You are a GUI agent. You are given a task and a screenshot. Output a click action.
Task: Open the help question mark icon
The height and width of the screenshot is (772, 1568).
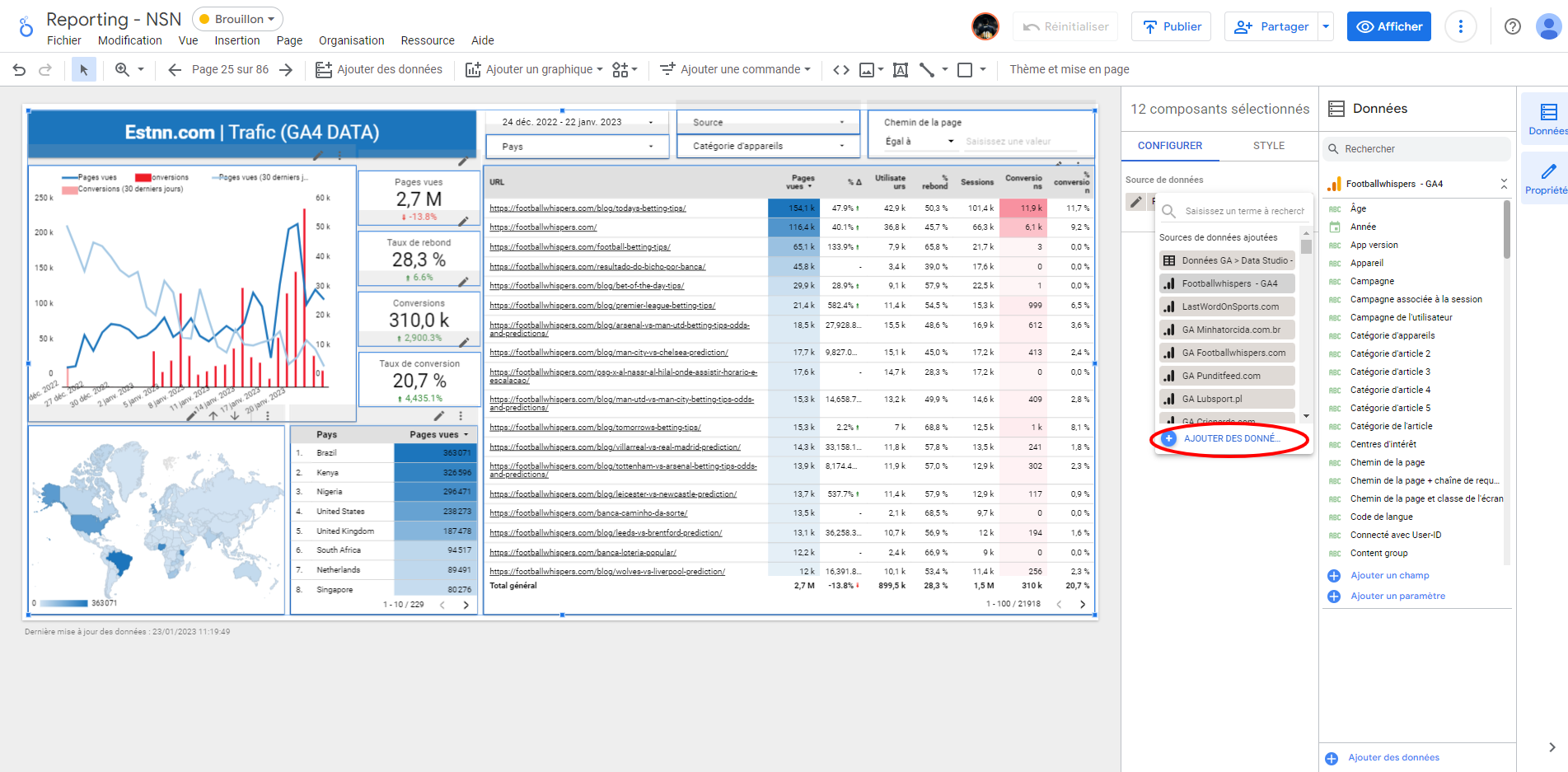coord(1512,26)
